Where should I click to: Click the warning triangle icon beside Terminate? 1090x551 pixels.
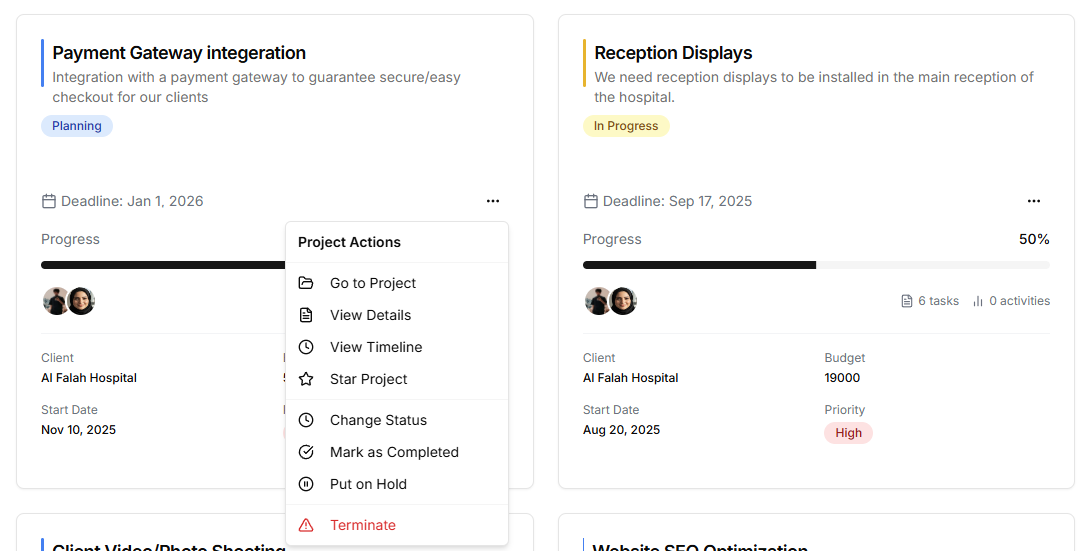pos(306,525)
